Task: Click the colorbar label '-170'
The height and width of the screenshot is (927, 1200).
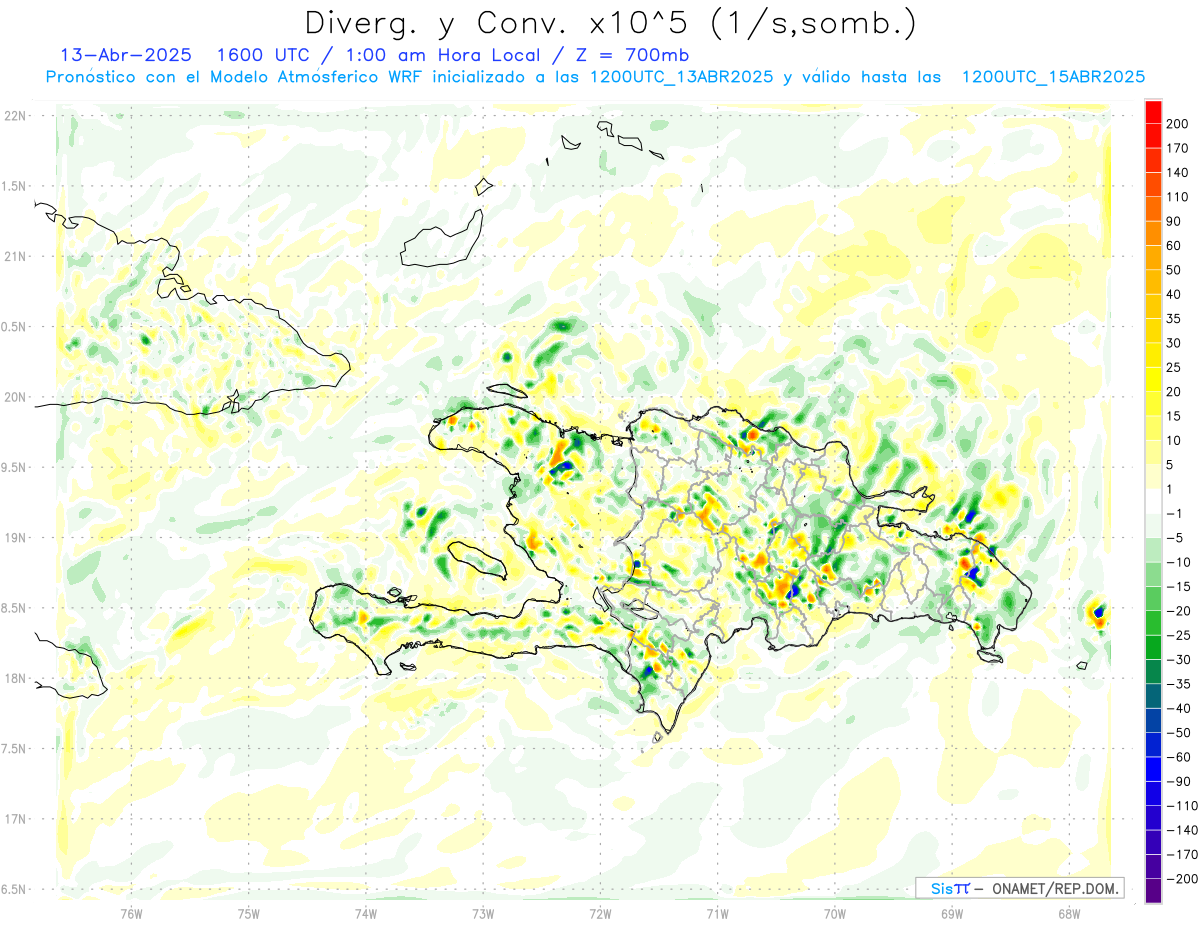Action: pyautogui.click(x=1180, y=855)
